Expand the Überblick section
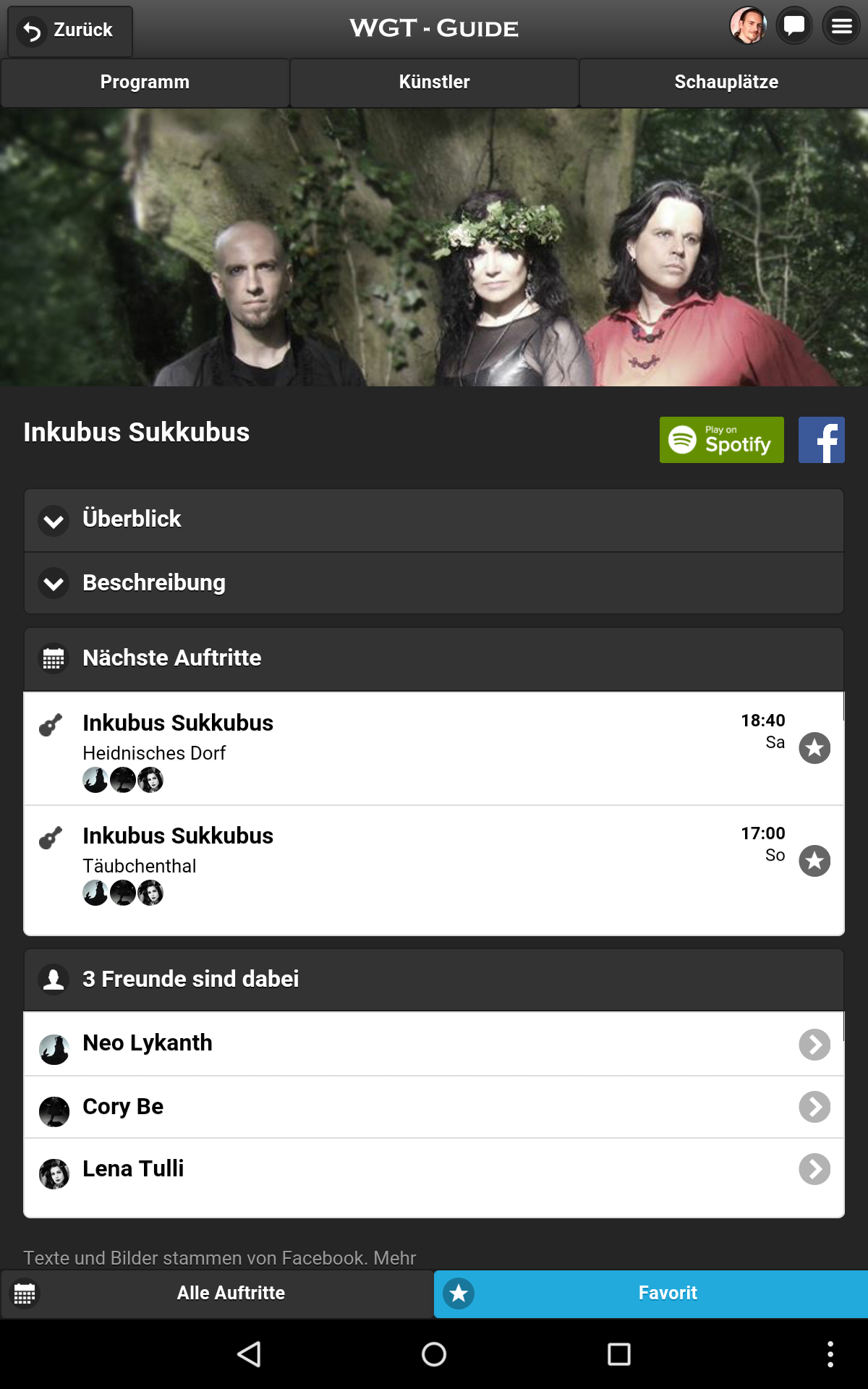The image size is (868, 1389). click(434, 520)
